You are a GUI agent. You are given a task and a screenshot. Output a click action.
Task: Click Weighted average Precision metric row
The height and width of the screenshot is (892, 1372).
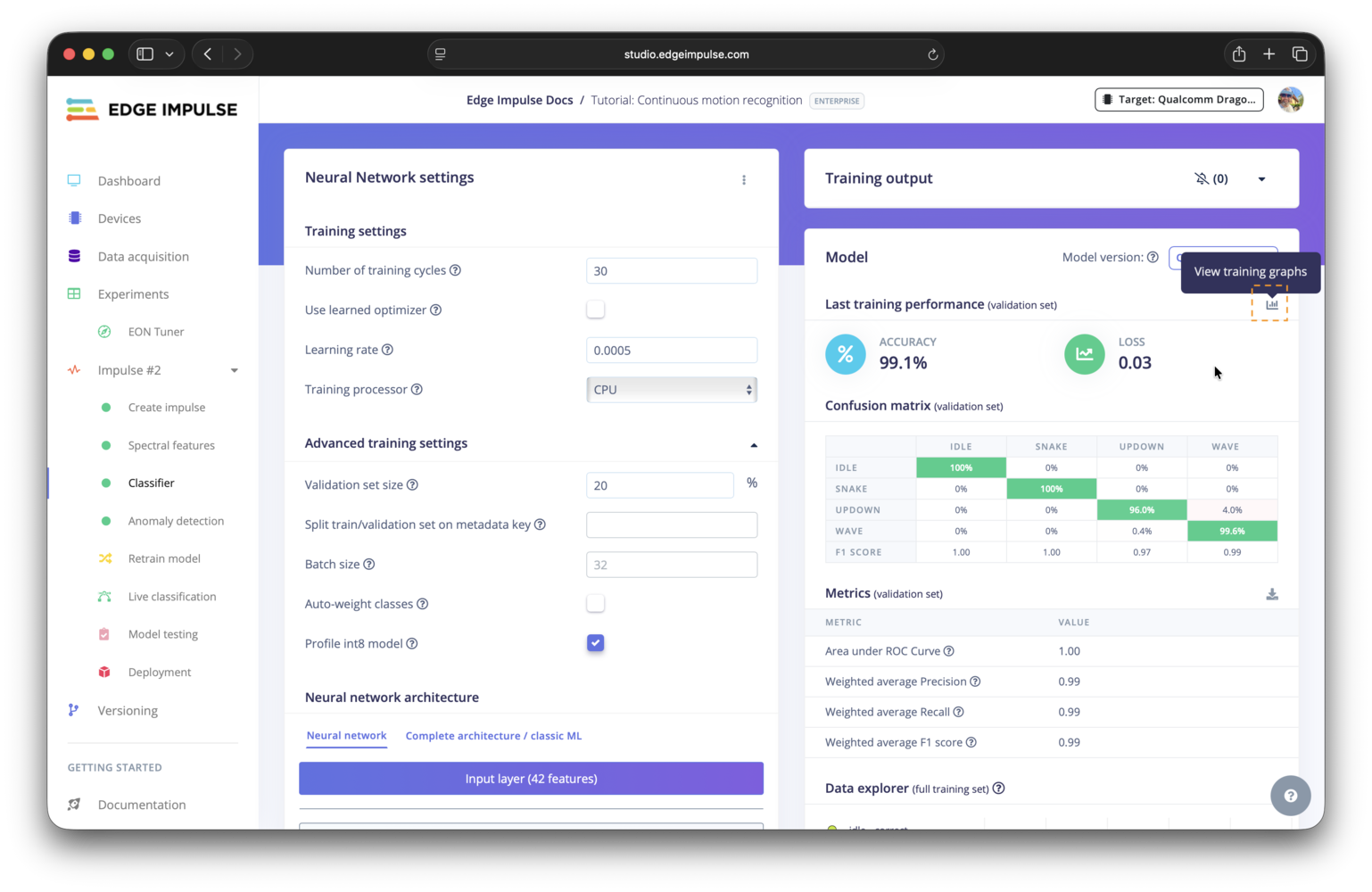pyautogui.click(x=1051, y=681)
